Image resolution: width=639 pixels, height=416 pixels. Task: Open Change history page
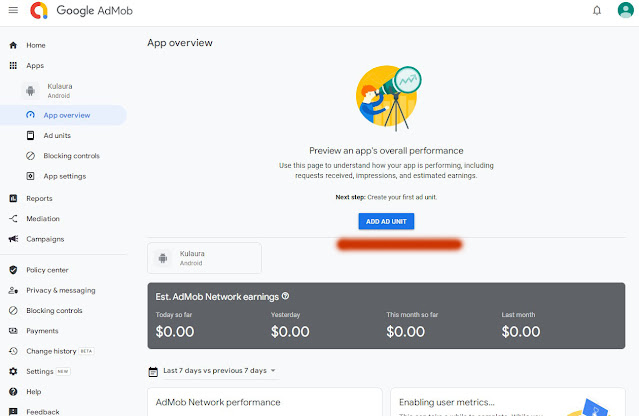tap(52, 351)
